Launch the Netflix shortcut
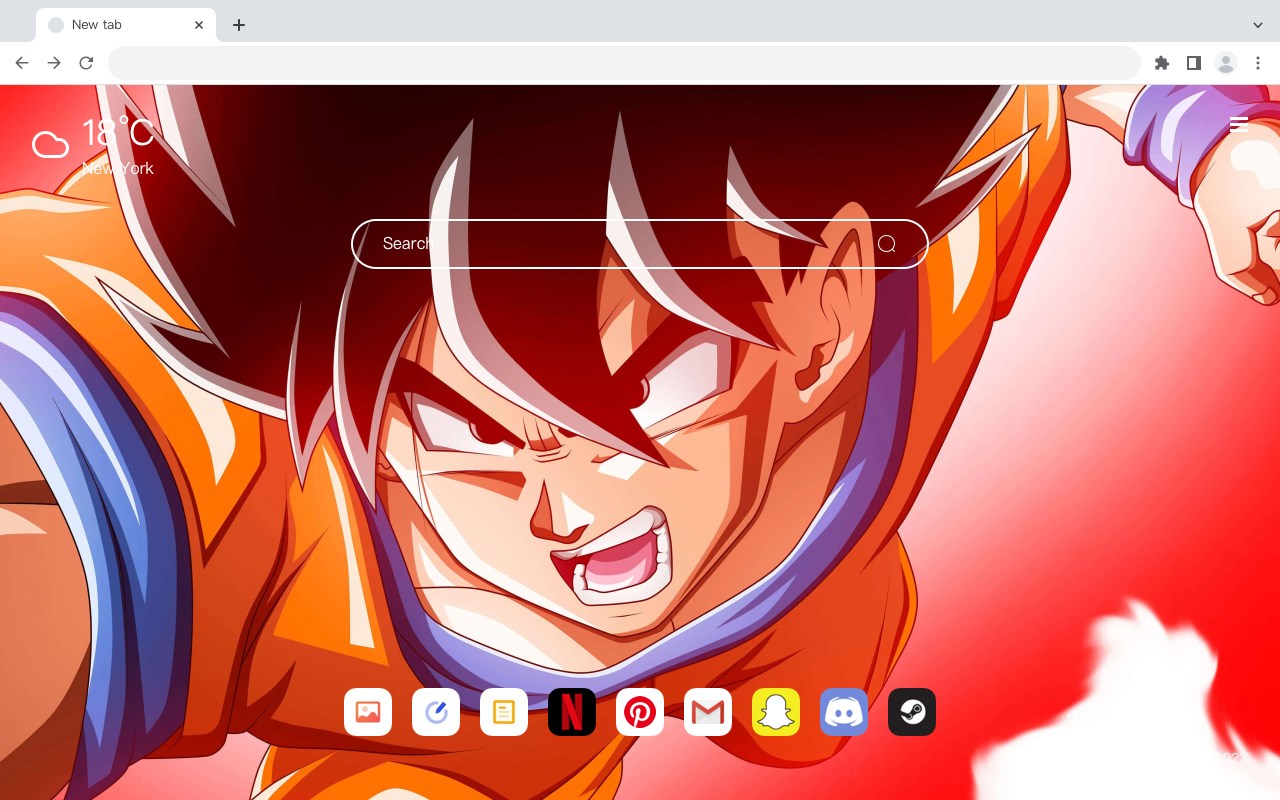 [x=572, y=712]
